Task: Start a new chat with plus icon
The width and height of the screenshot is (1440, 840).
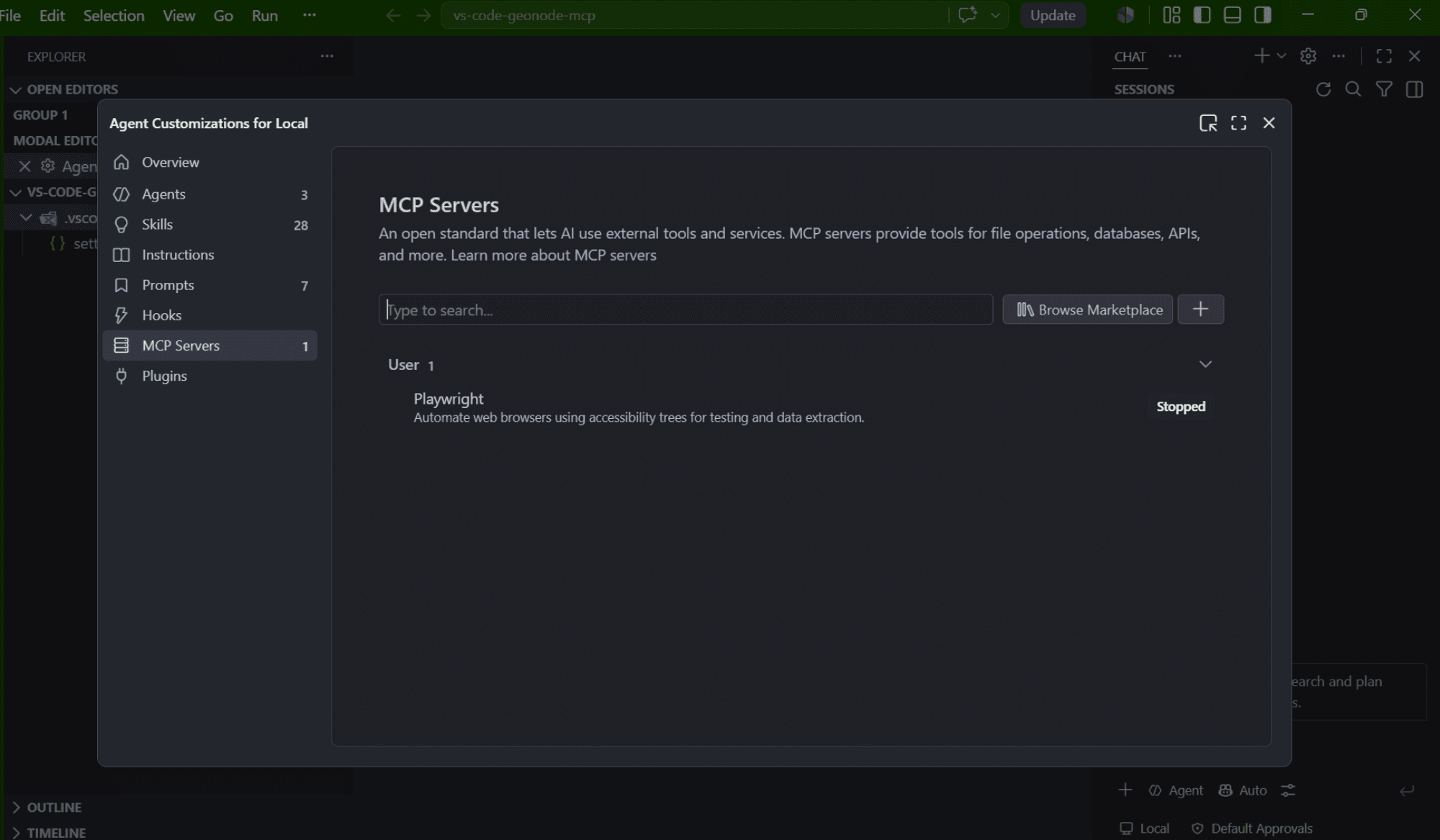Action: click(1261, 56)
